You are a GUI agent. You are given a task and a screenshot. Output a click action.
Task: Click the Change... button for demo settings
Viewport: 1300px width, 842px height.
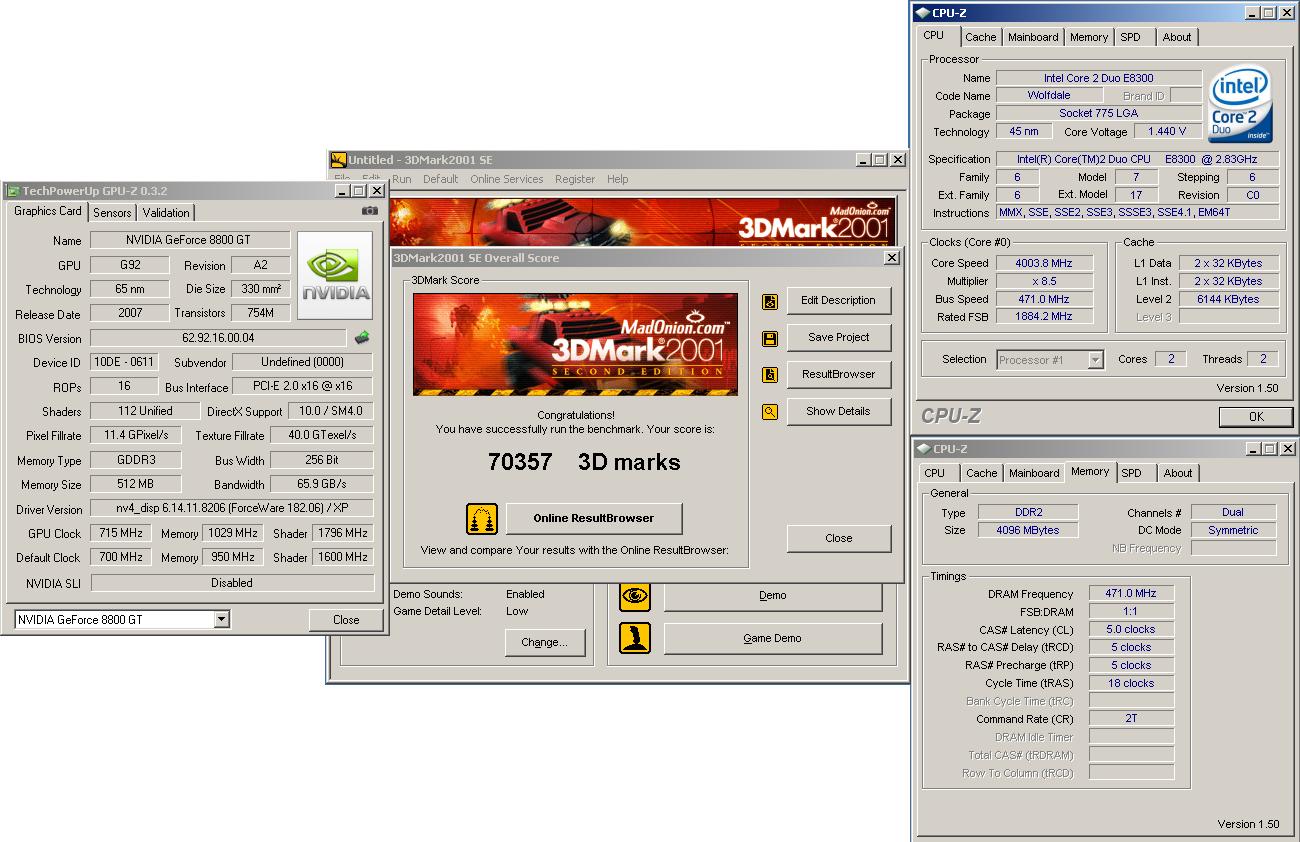point(544,642)
